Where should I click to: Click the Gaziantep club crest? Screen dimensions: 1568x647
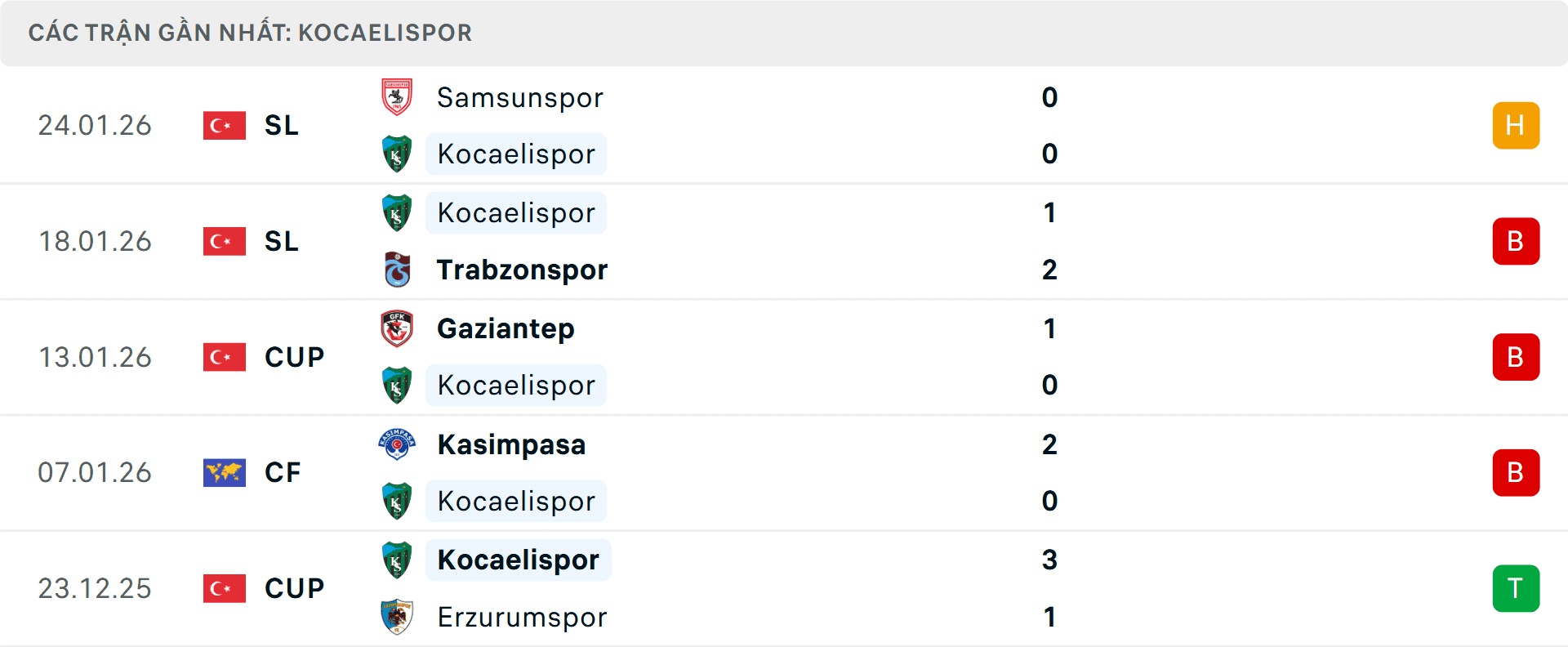(x=397, y=328)
